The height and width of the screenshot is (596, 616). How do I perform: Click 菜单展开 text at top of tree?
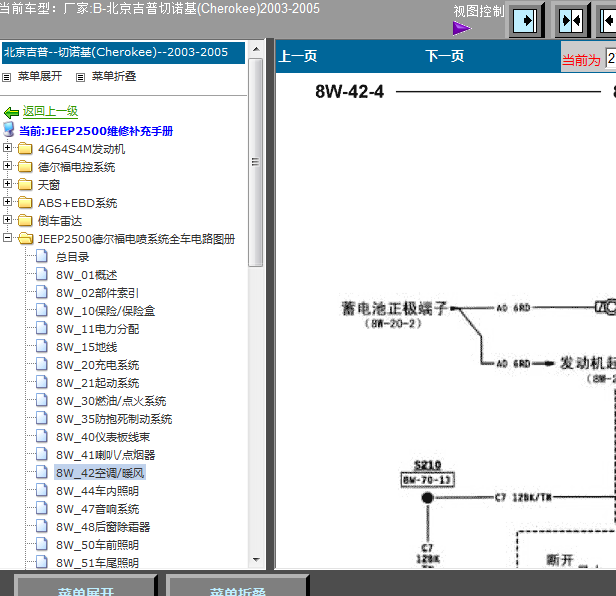click(40, 76)
